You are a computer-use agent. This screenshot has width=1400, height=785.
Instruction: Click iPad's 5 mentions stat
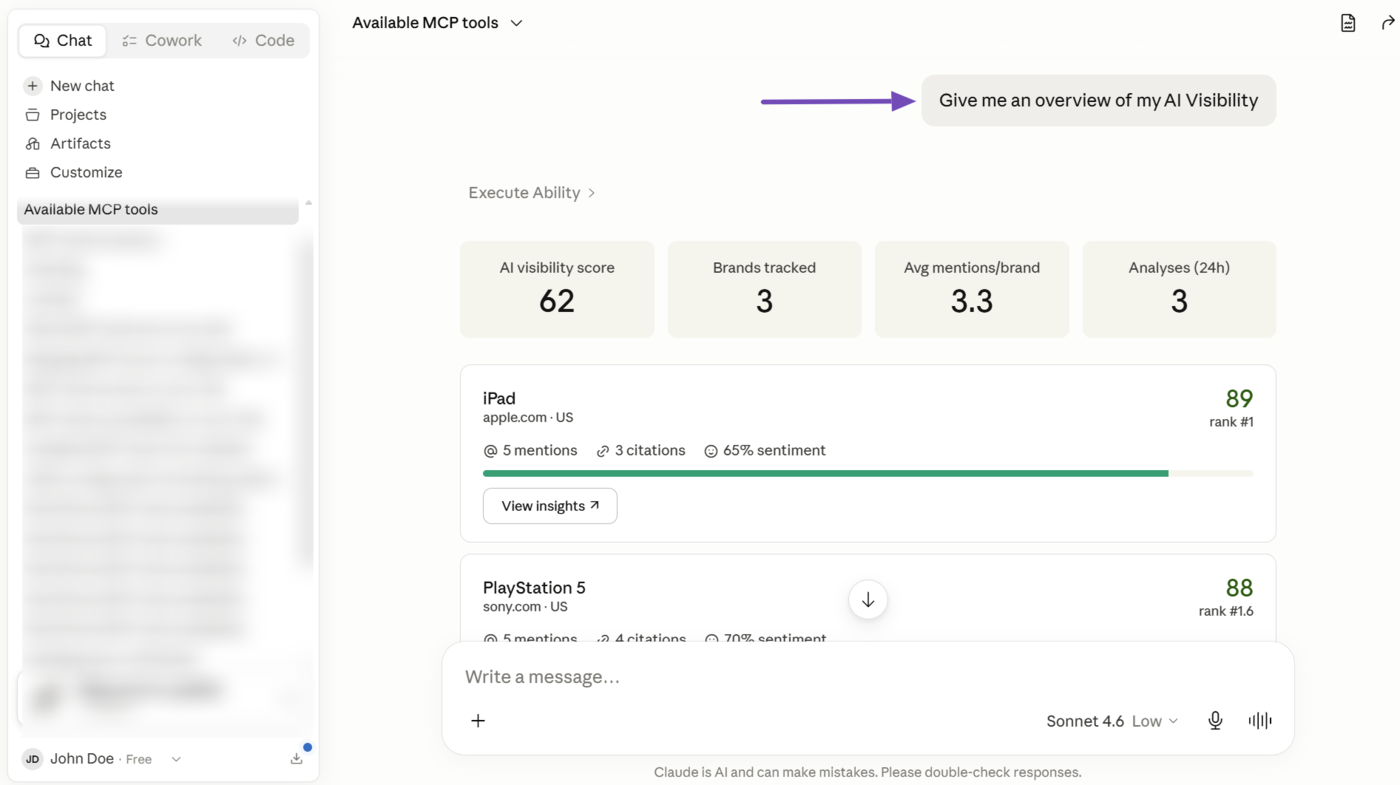pos(530,451)
